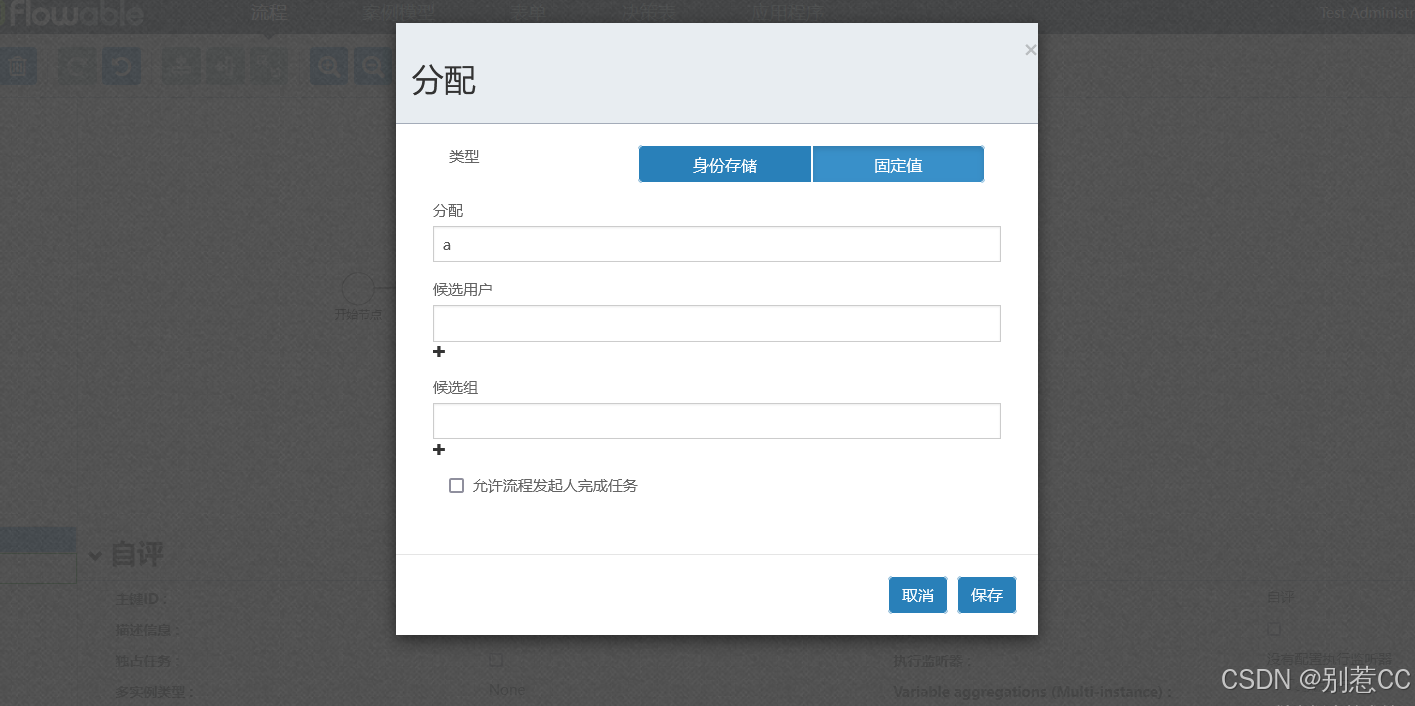Click the 取消 button
The height and width of the screenshot is (706, 1415).
tap(917, 594)
